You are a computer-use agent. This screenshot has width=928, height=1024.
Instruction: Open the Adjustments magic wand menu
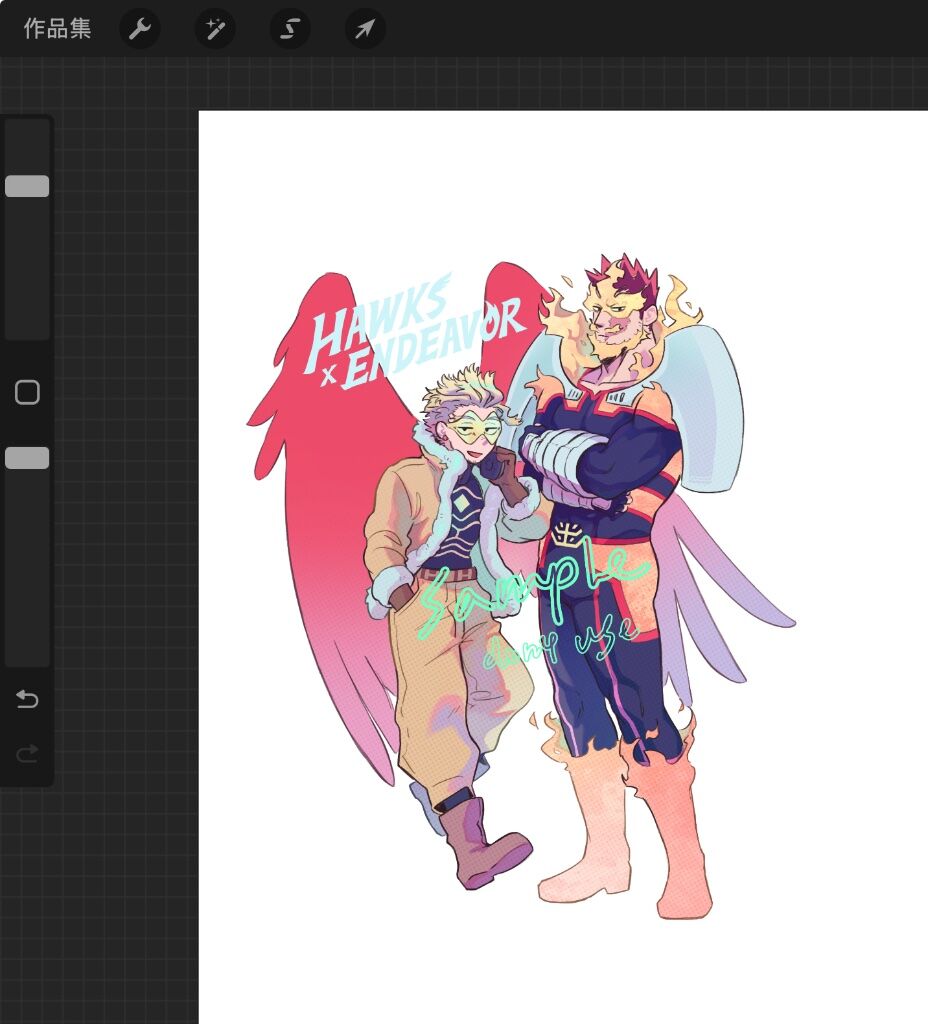coord(215,29)
